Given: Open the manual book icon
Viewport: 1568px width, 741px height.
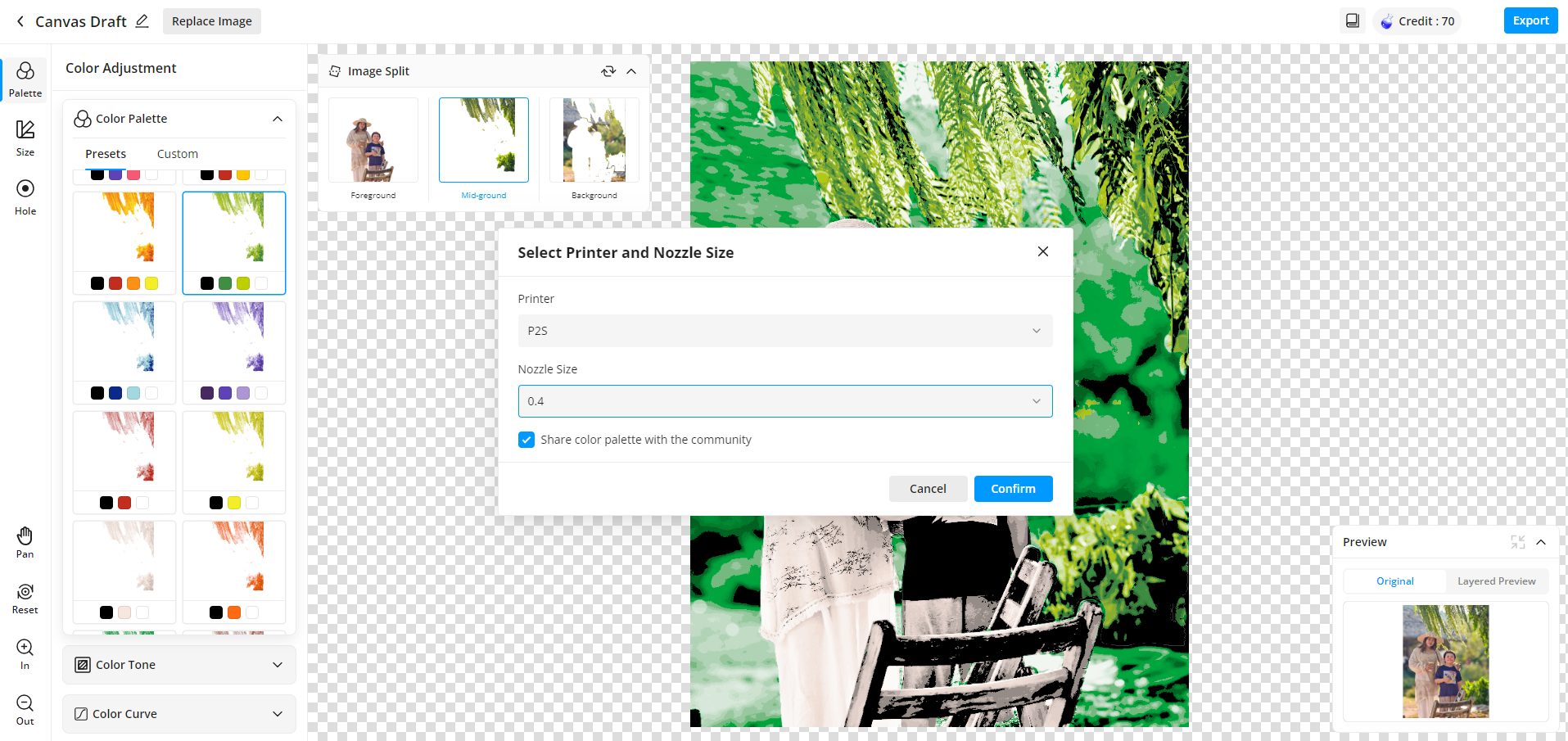Looking at the screenshot, I should click(x=1352, y=21).
